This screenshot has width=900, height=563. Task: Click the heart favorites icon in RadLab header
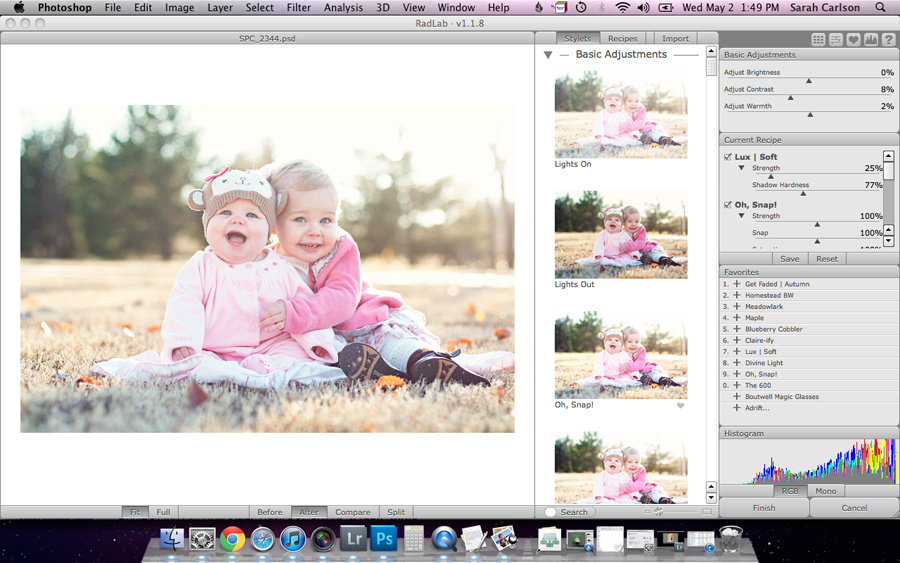[x=854, y=39]
